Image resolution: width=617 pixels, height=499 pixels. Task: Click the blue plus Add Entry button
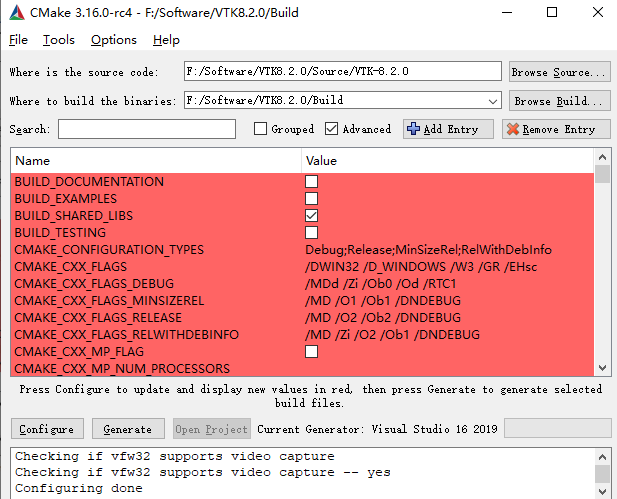[448, 129]
